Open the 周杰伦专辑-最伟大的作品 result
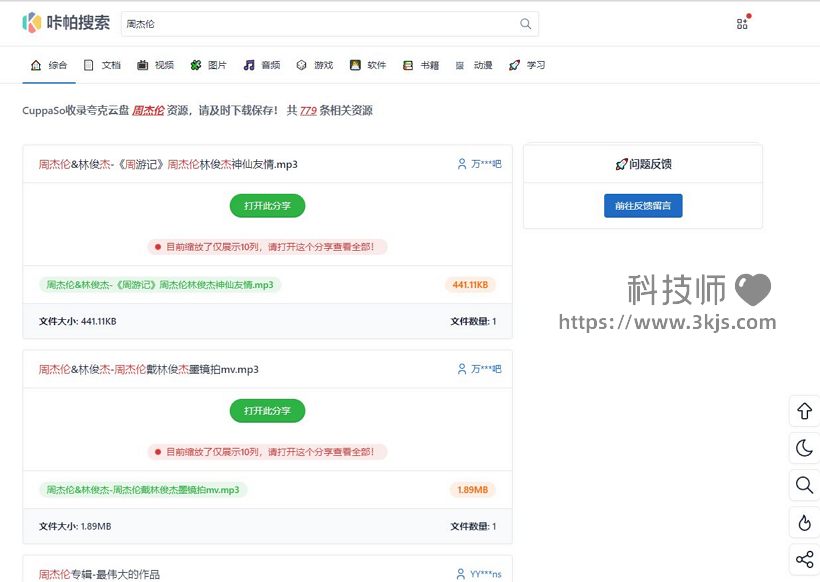This screenshot has width=820, height=582. pos(99,574)
